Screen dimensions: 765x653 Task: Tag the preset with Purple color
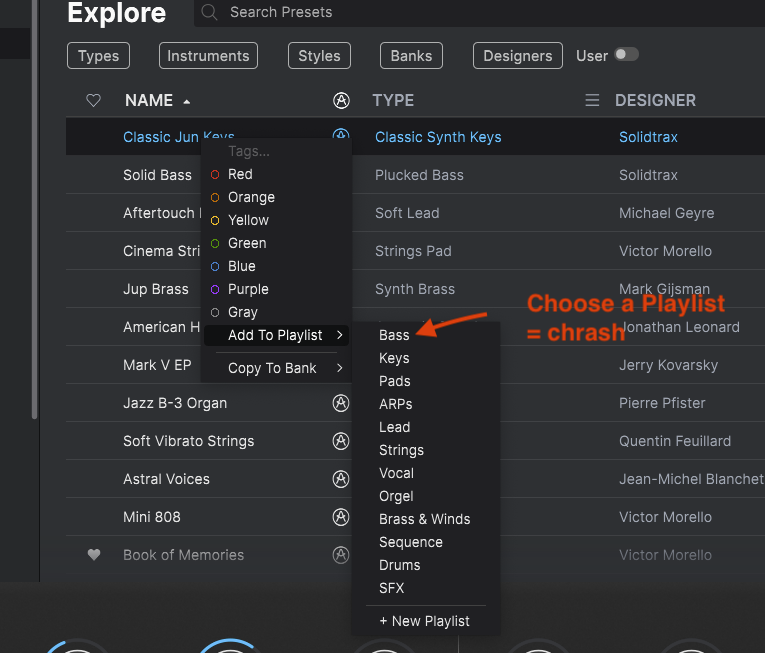tap(247, 289)
